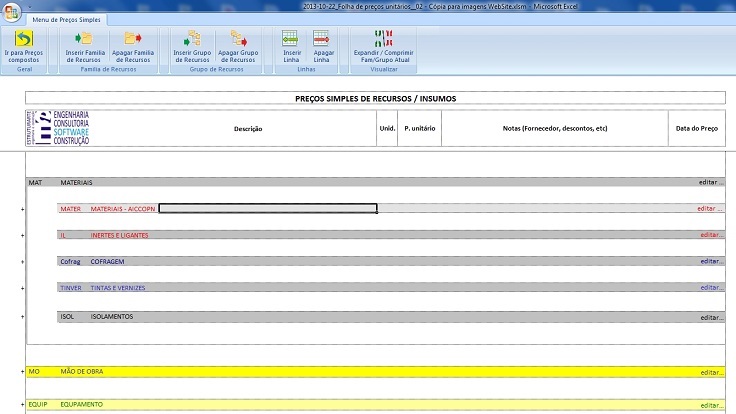Click editar link on TINTAS E VERNIZES row
Screen dimensions: 736x414
pyautogui.click(x=711, y=287)
